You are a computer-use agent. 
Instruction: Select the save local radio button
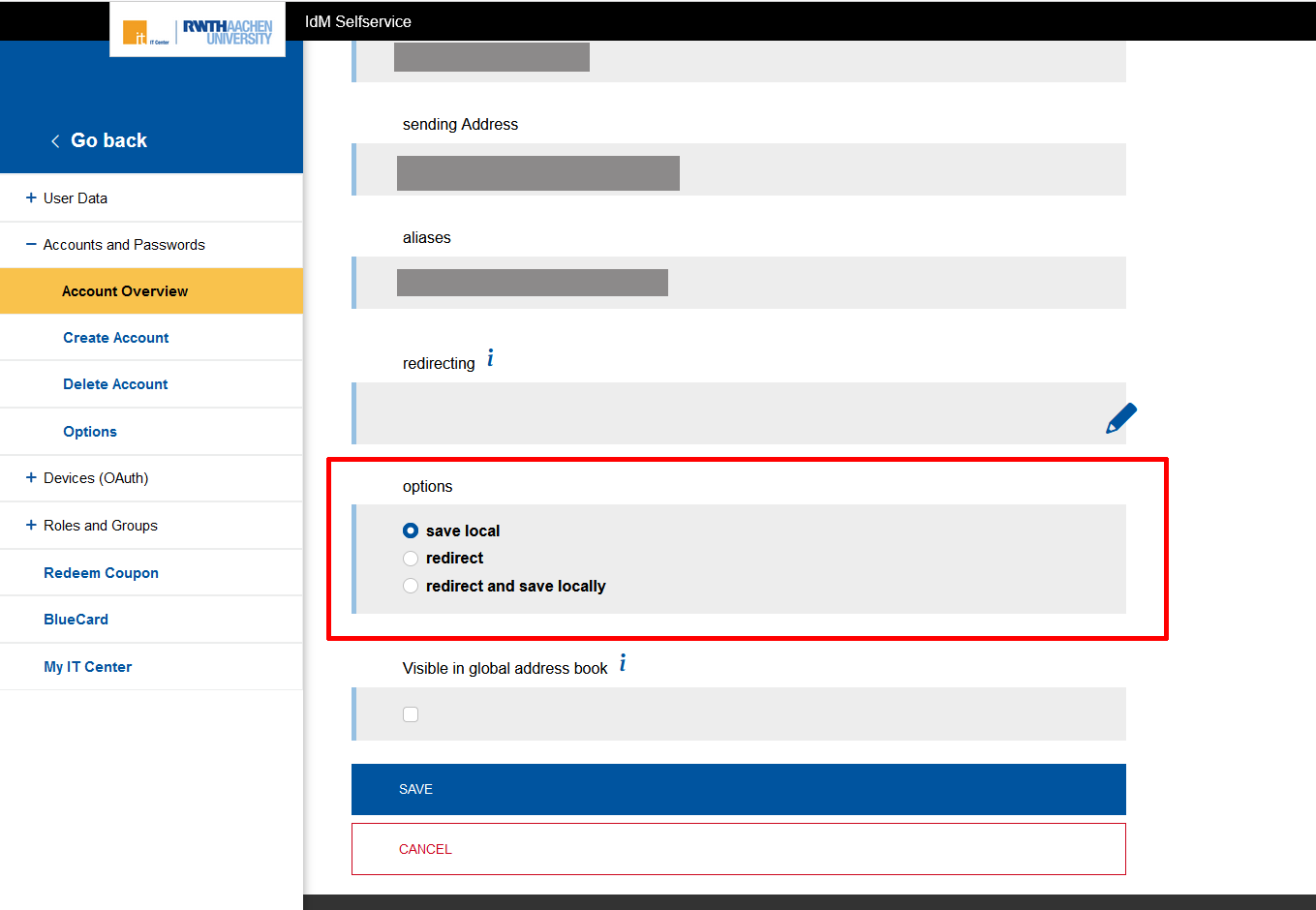[411, 531]
